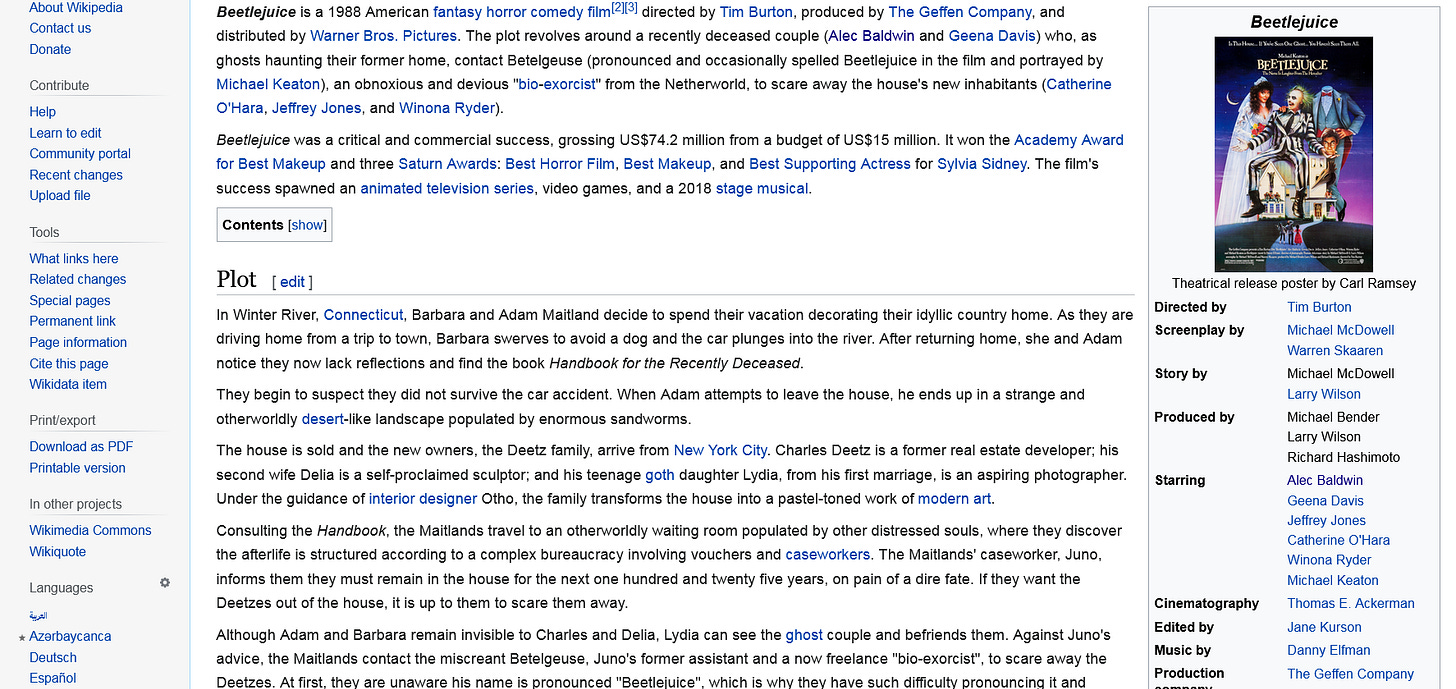
Task: Follow the bio-exorcist link in intro
Action: click(556, 85)
